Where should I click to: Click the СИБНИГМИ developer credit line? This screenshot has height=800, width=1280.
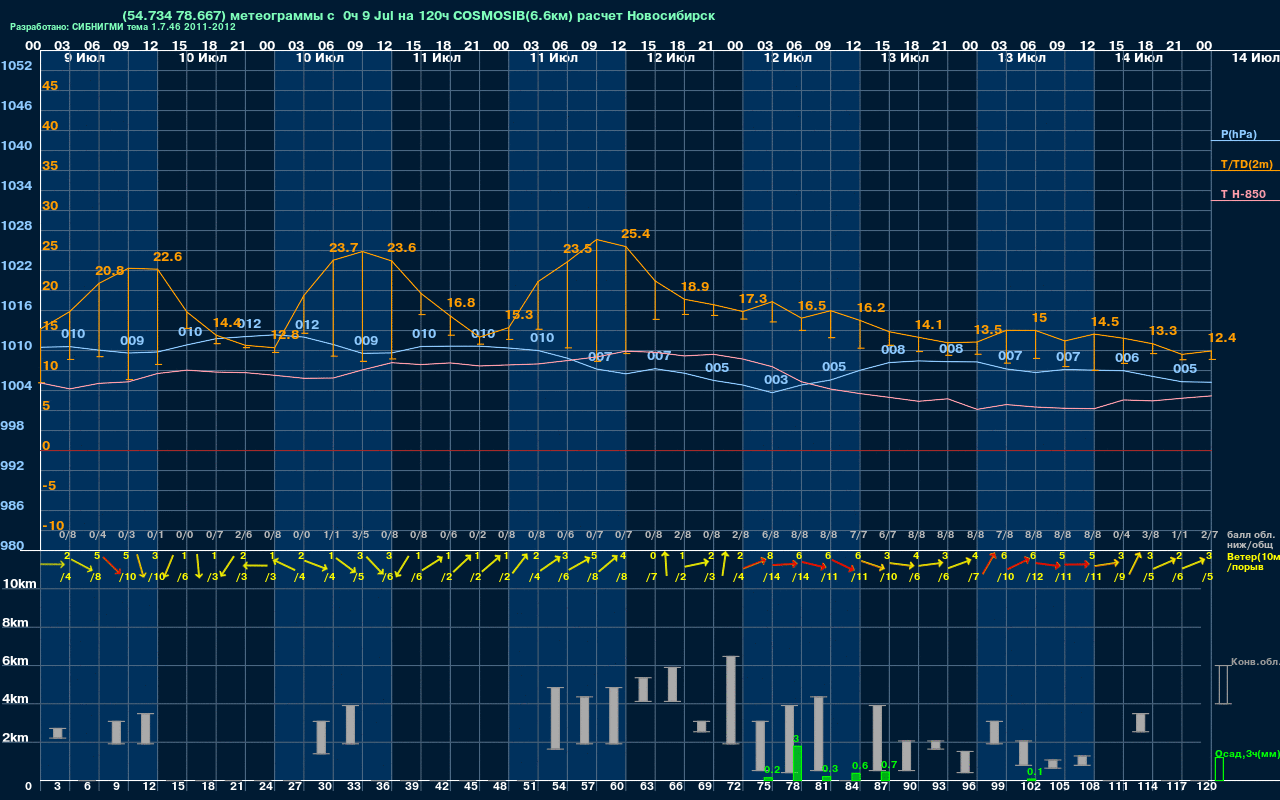point(123,27)
